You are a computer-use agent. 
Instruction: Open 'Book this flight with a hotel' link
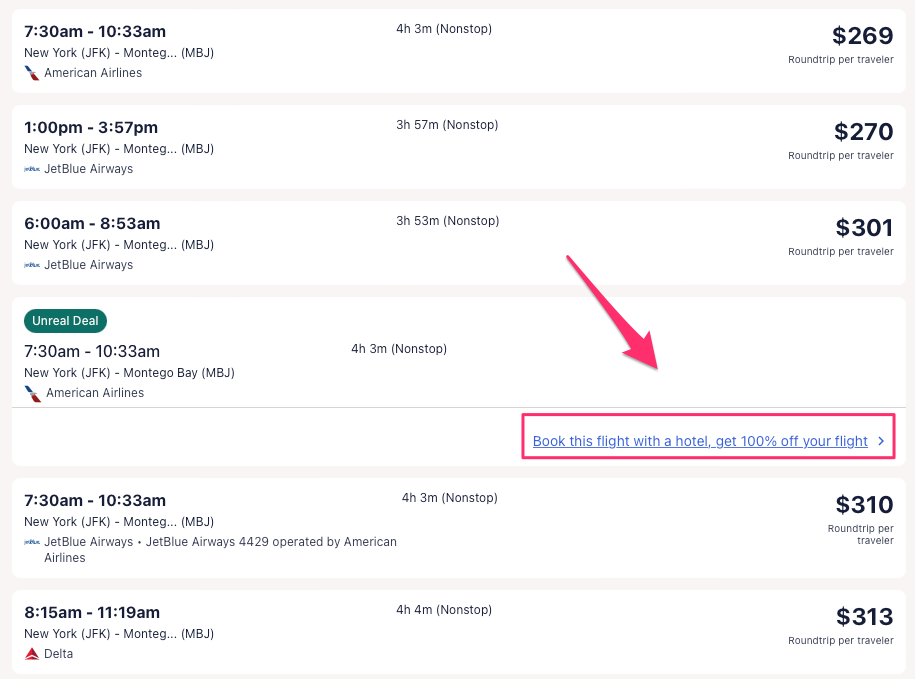click(699, 441)
